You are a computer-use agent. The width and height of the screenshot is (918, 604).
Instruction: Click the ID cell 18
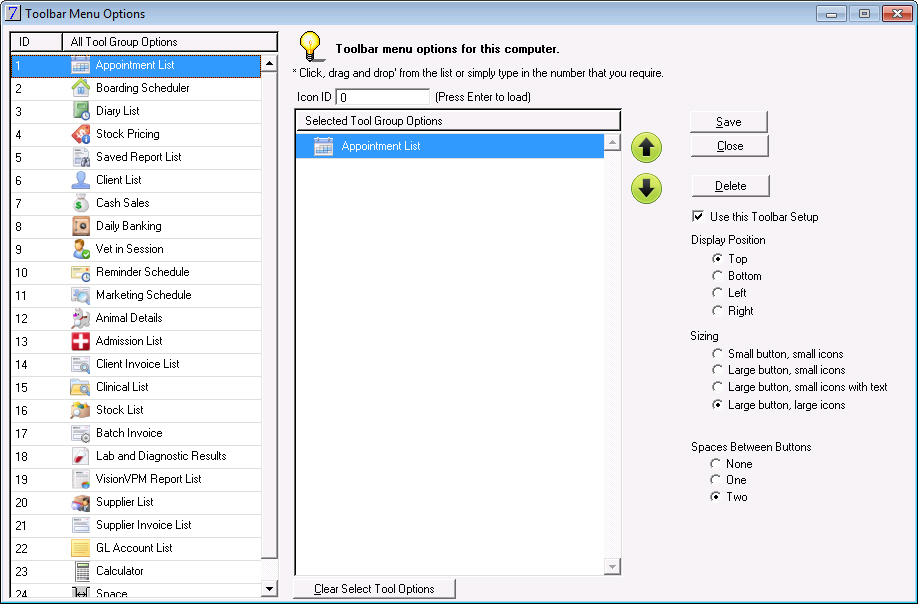pos(37,457)
